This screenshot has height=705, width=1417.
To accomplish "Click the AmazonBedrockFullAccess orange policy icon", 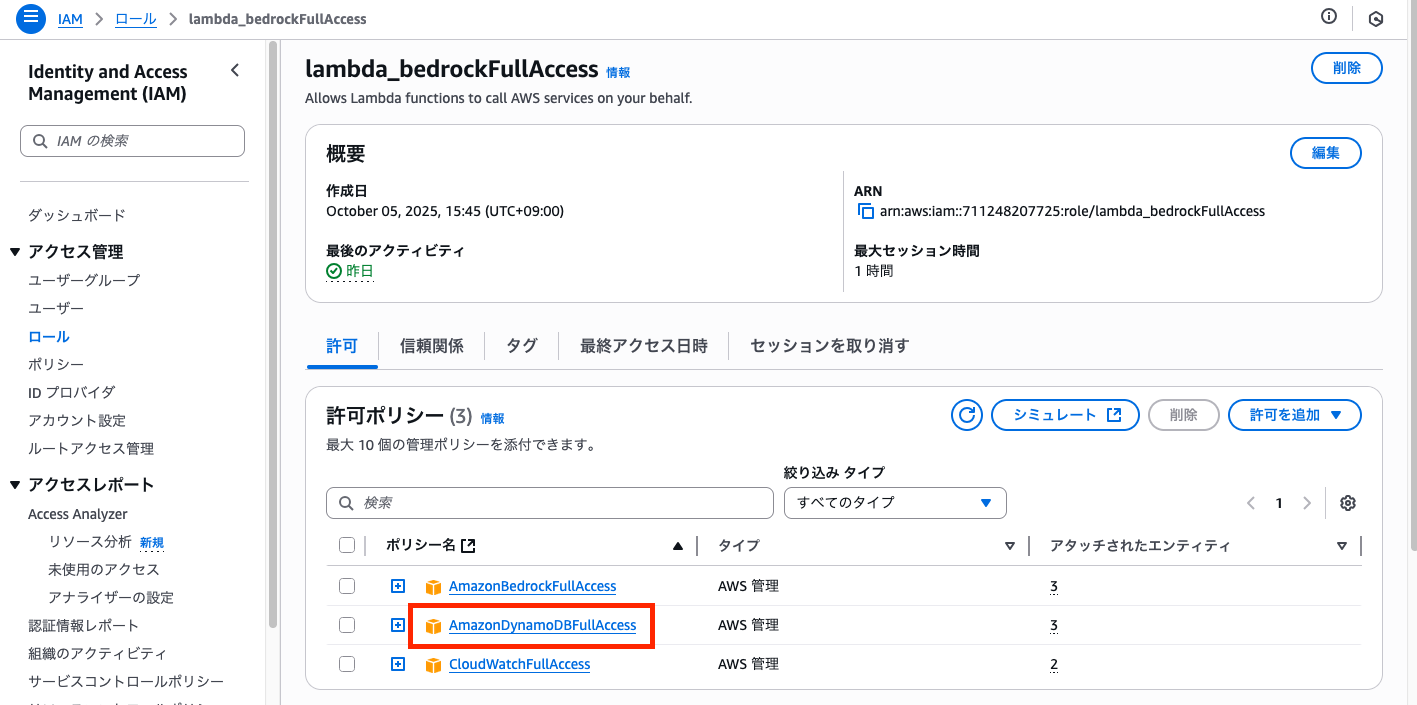I will pos(433,587).
